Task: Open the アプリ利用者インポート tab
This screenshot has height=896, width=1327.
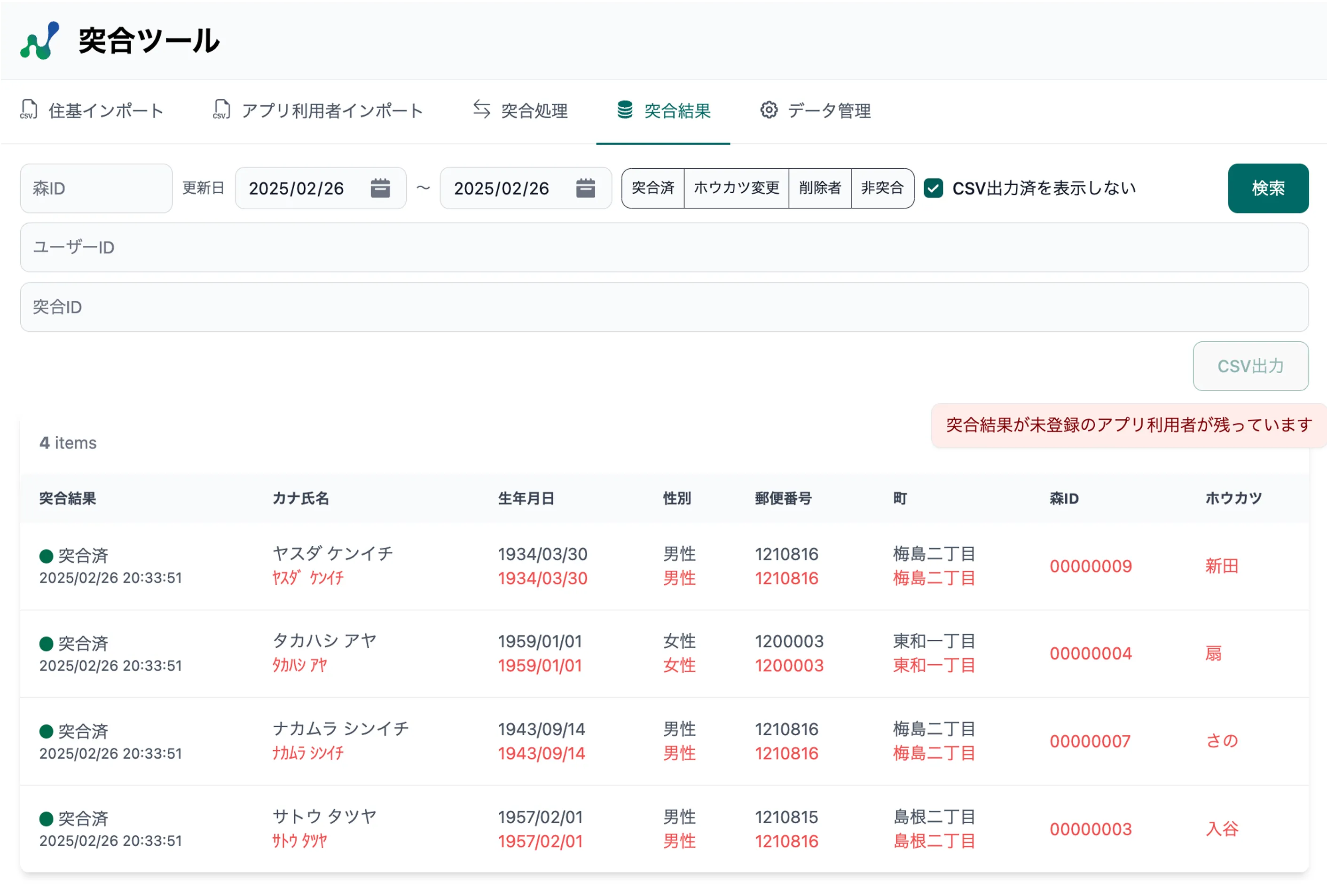Action: coord(331,111)
